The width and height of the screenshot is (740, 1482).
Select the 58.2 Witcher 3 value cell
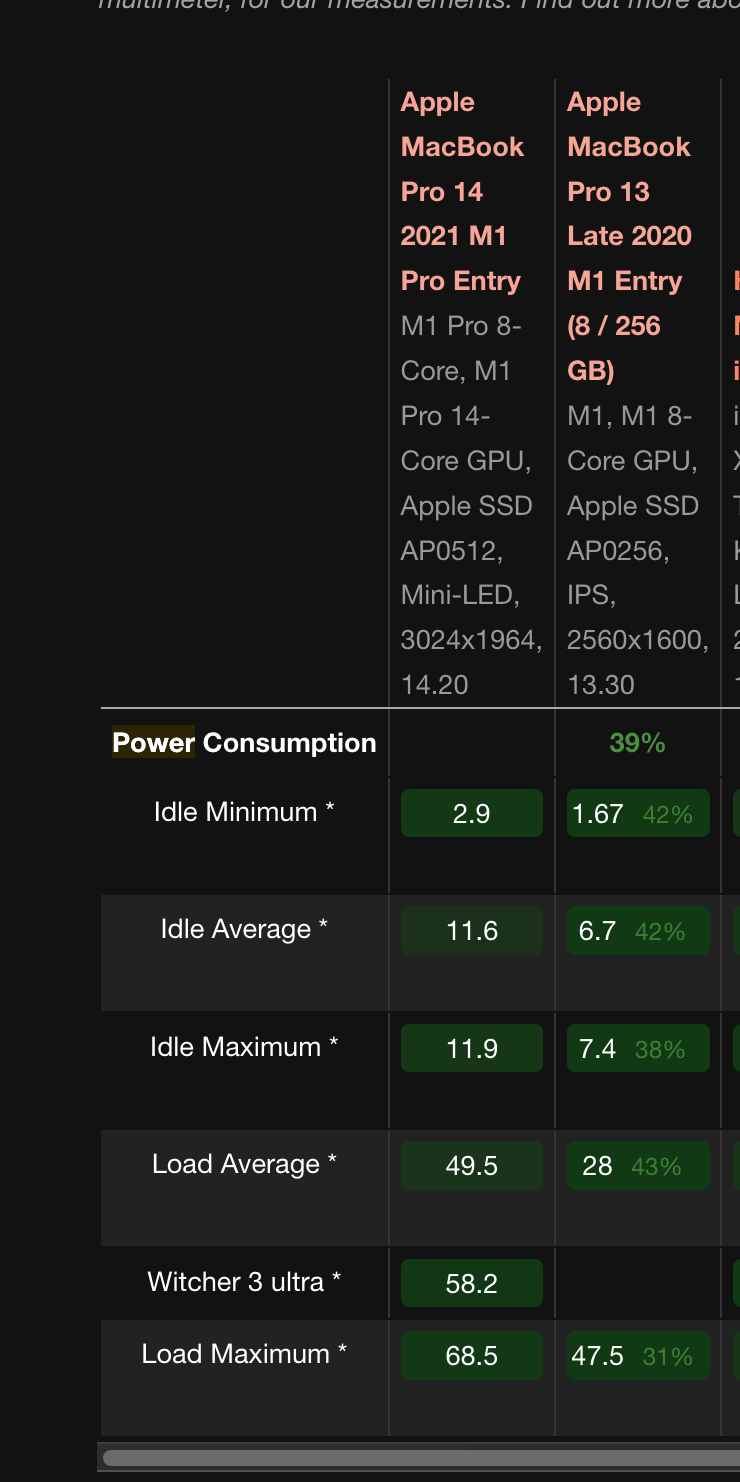(x=471, y=1283)
